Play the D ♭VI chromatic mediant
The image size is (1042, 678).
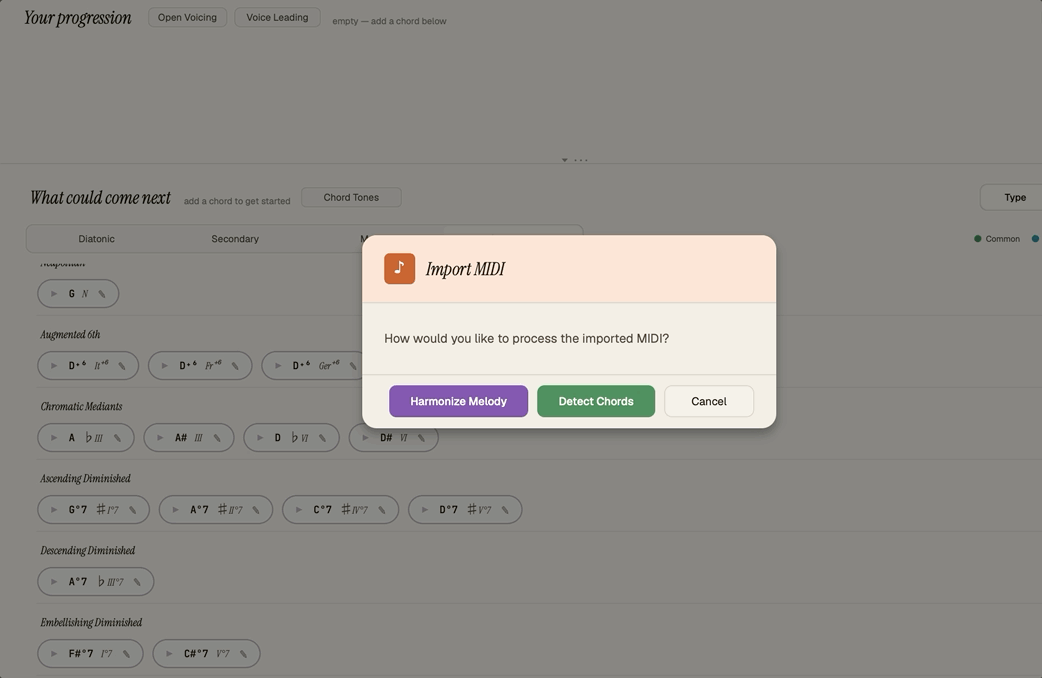point(260,437)
